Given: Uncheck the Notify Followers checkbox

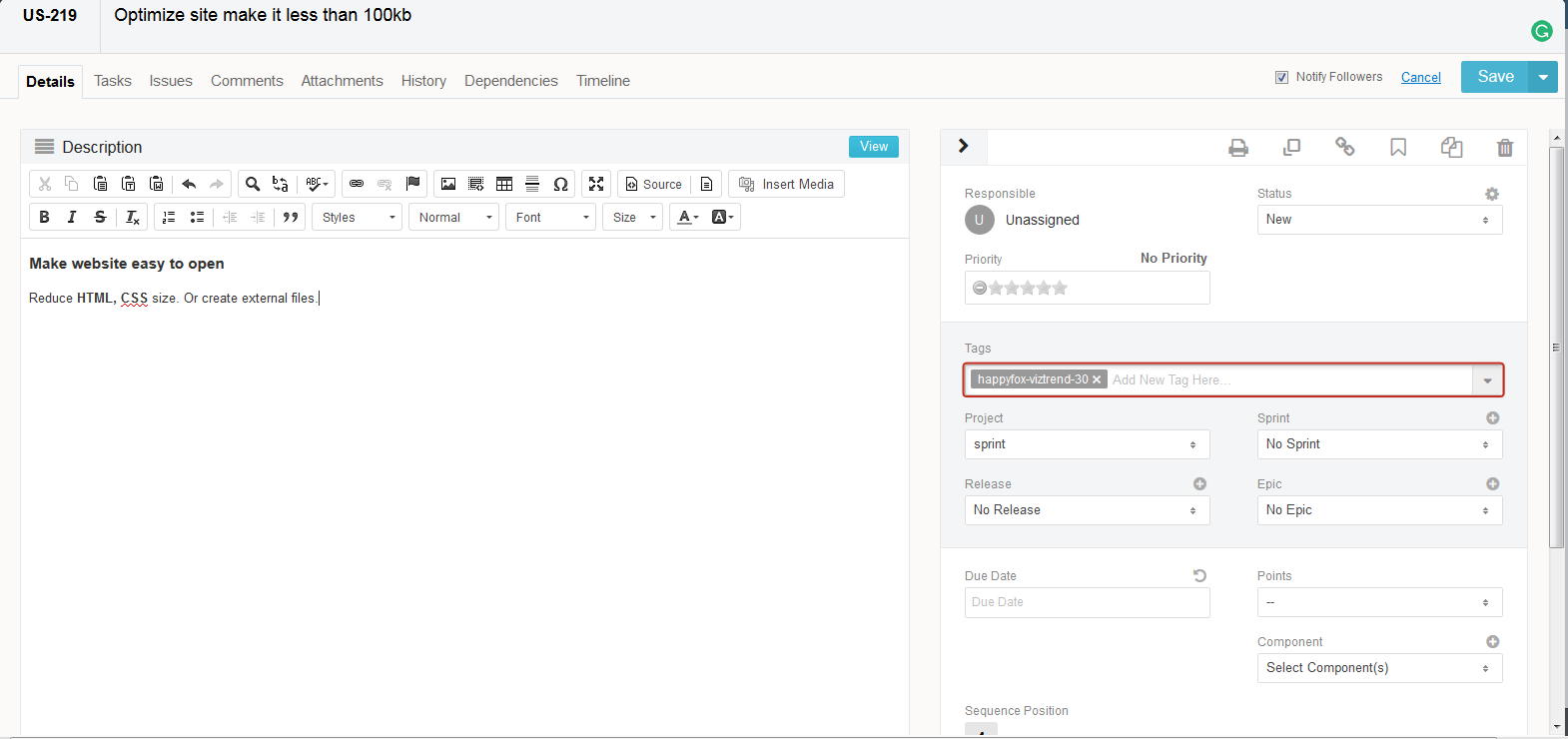Looking at the screenshot, I should [1281, 77].
